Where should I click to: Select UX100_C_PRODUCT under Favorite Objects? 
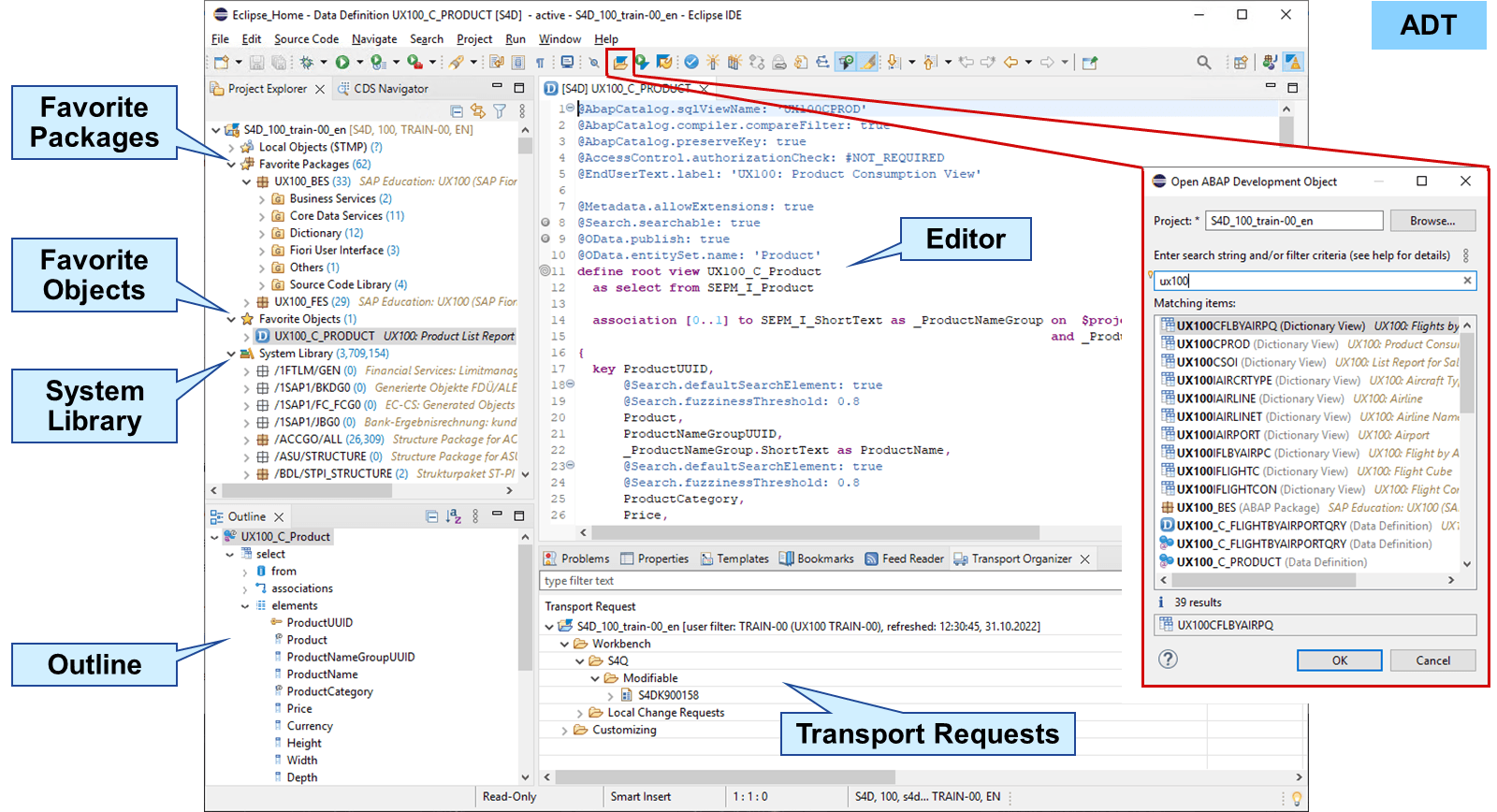(x=385, y=337)
